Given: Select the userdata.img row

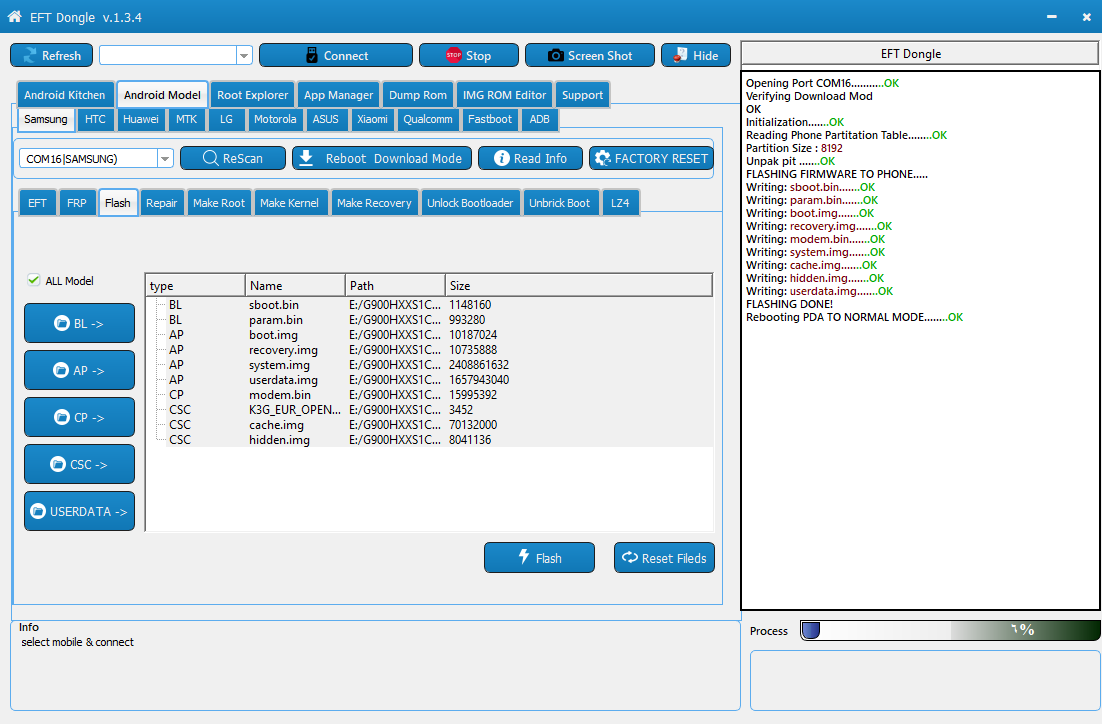Looking at the screenshot, I should [x=429, y=380].
